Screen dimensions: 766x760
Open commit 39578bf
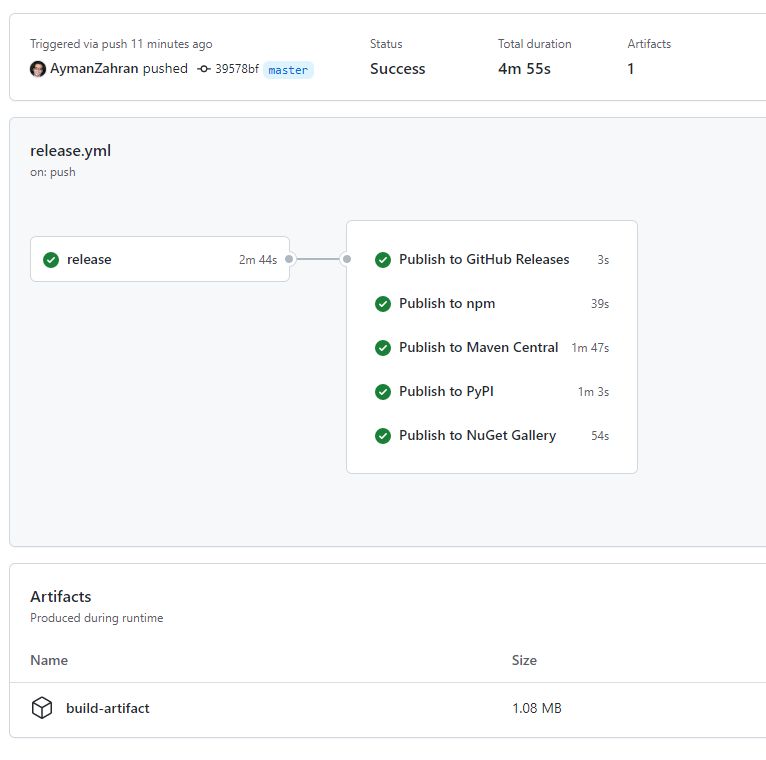(x=237, y=70)
